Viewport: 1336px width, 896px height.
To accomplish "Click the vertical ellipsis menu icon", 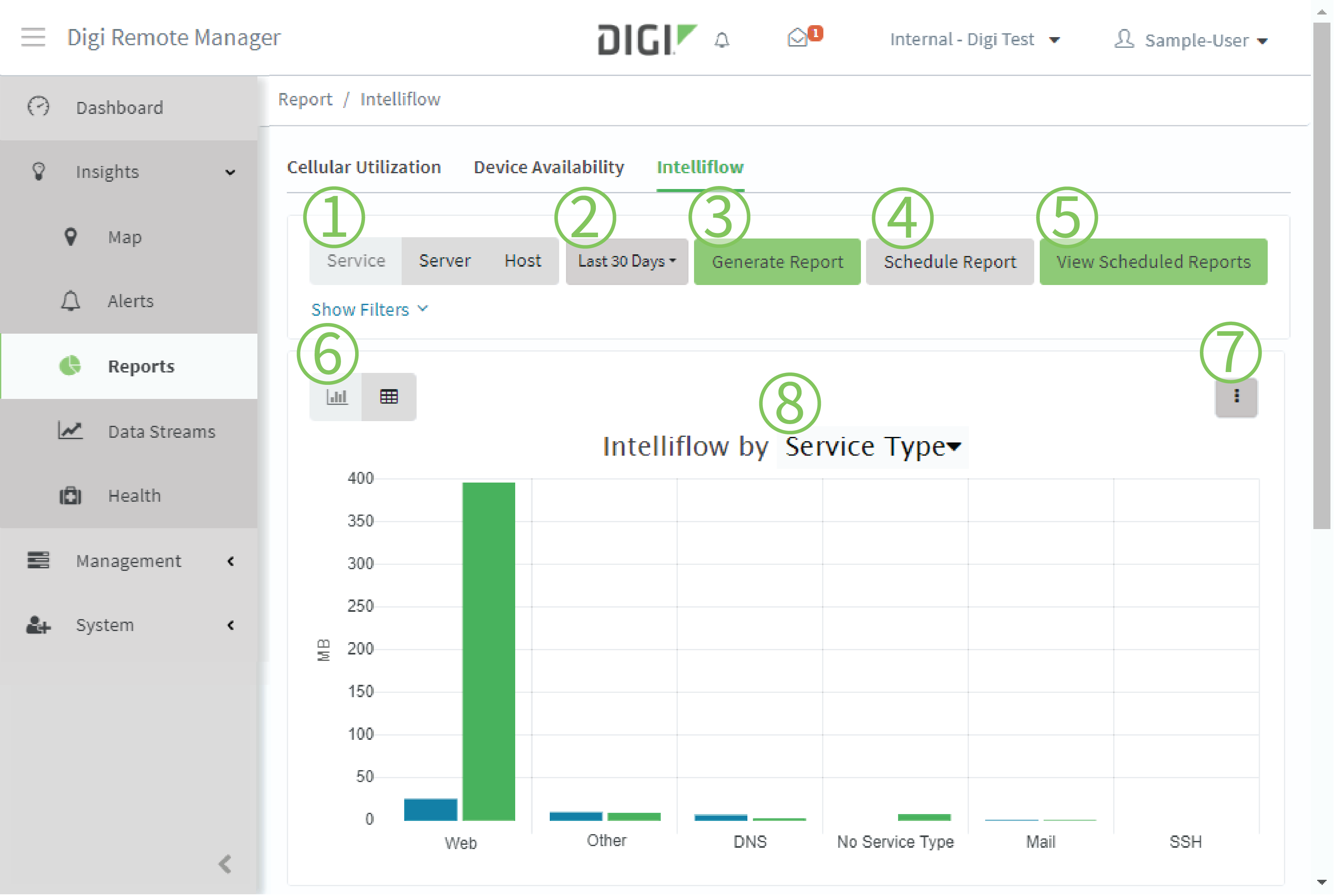I will pos(1236,397).
